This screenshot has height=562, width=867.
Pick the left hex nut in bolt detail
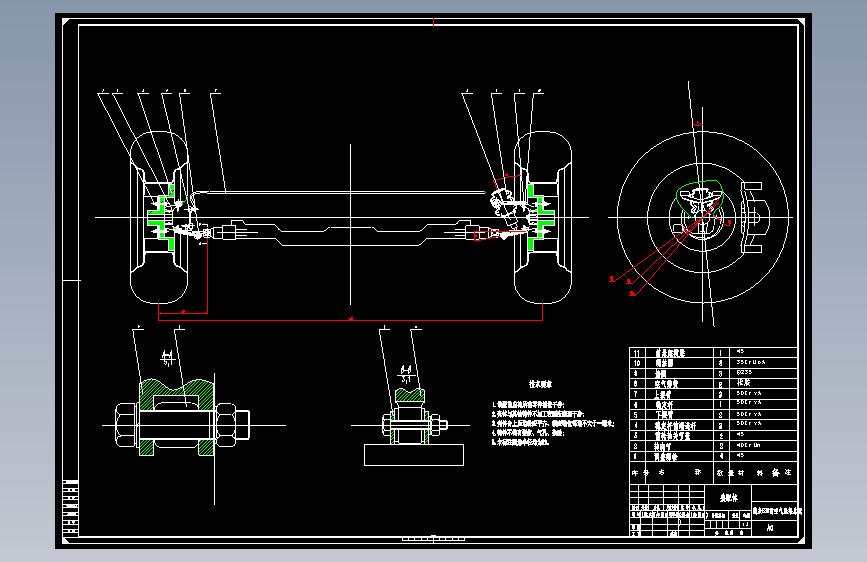[127, 425]
